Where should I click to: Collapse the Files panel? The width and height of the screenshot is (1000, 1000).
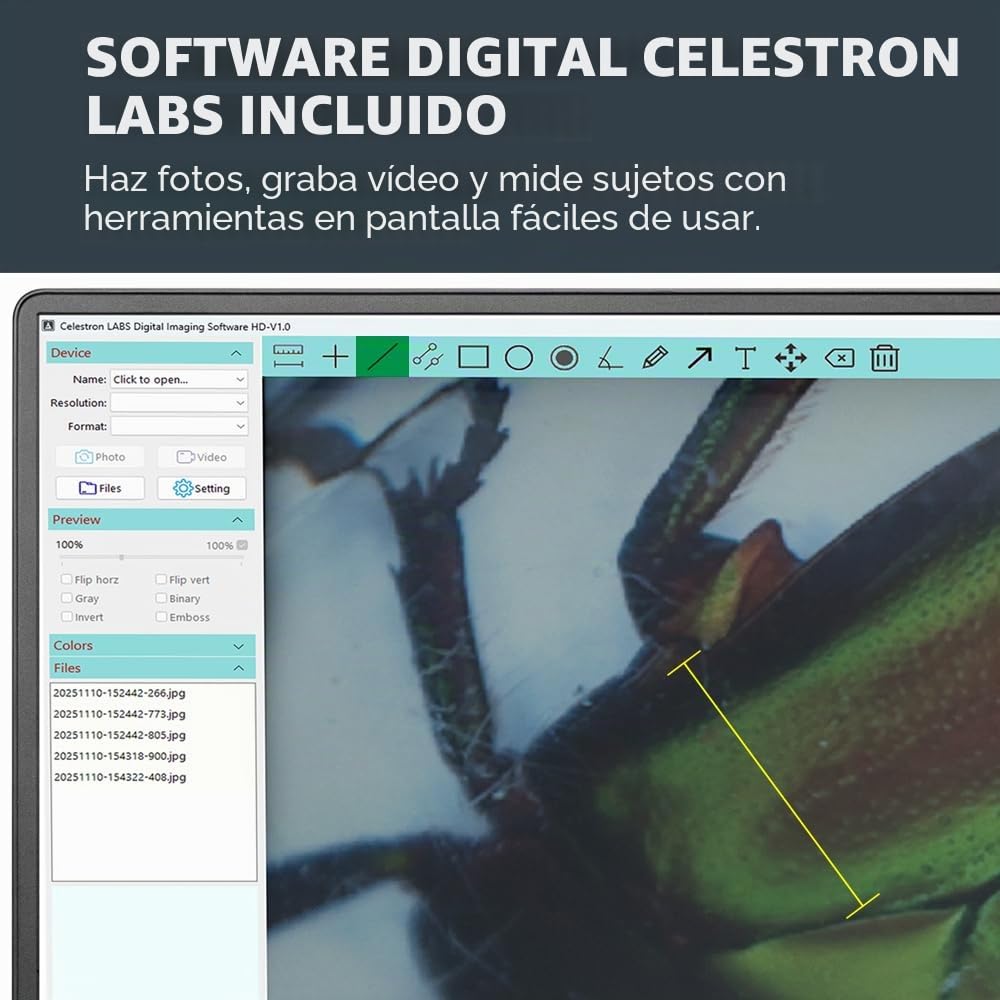(x=239, y=668)
